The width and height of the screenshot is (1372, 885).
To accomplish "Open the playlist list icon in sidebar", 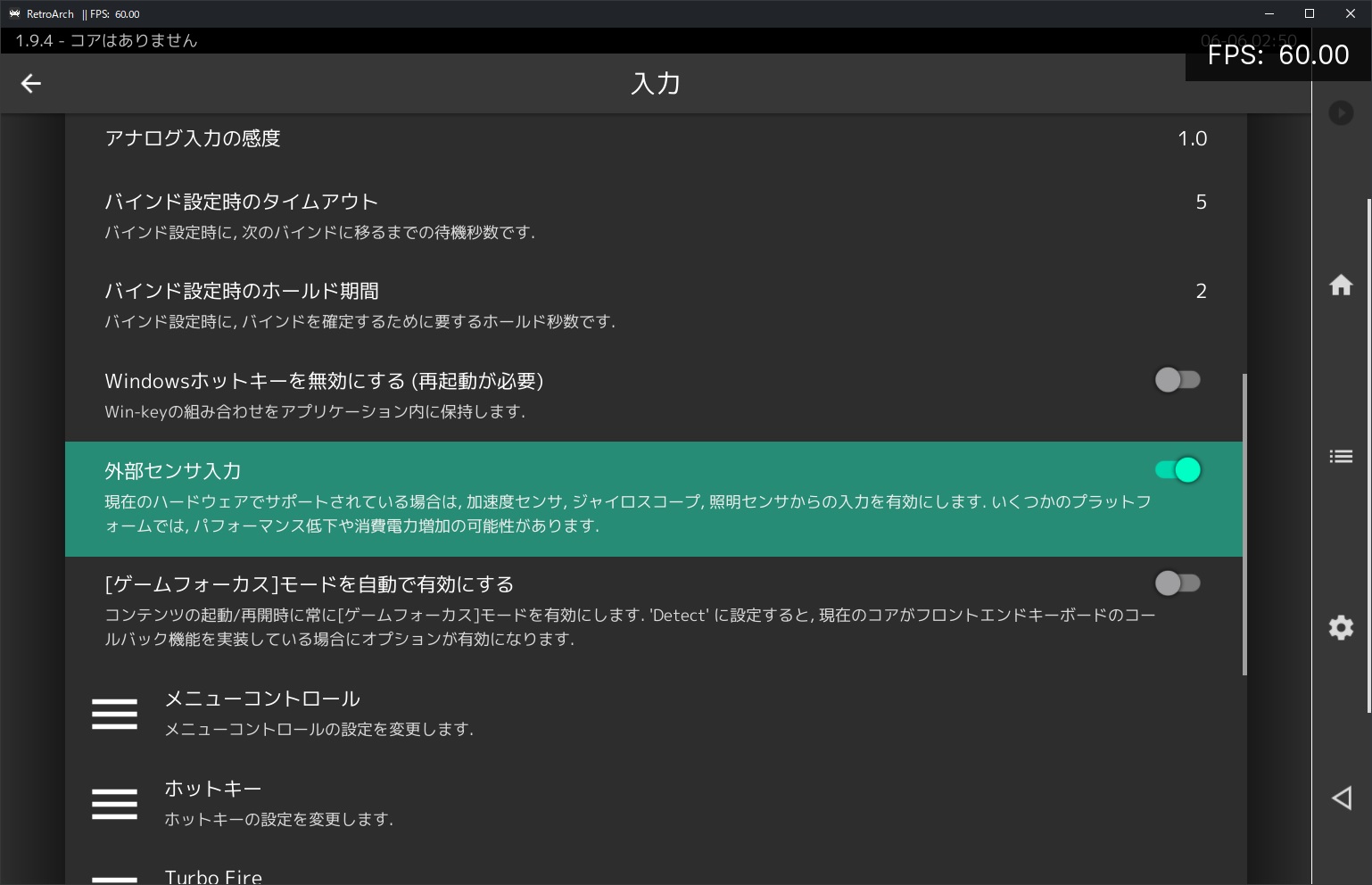I will 1341,456.
